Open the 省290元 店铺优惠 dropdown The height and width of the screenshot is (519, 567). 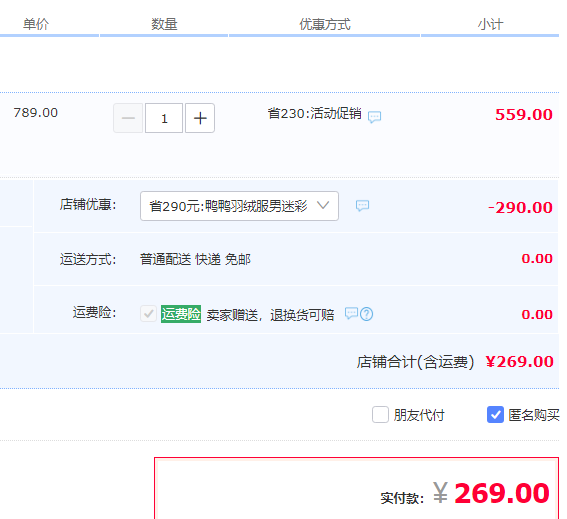(x=239, y=206)
